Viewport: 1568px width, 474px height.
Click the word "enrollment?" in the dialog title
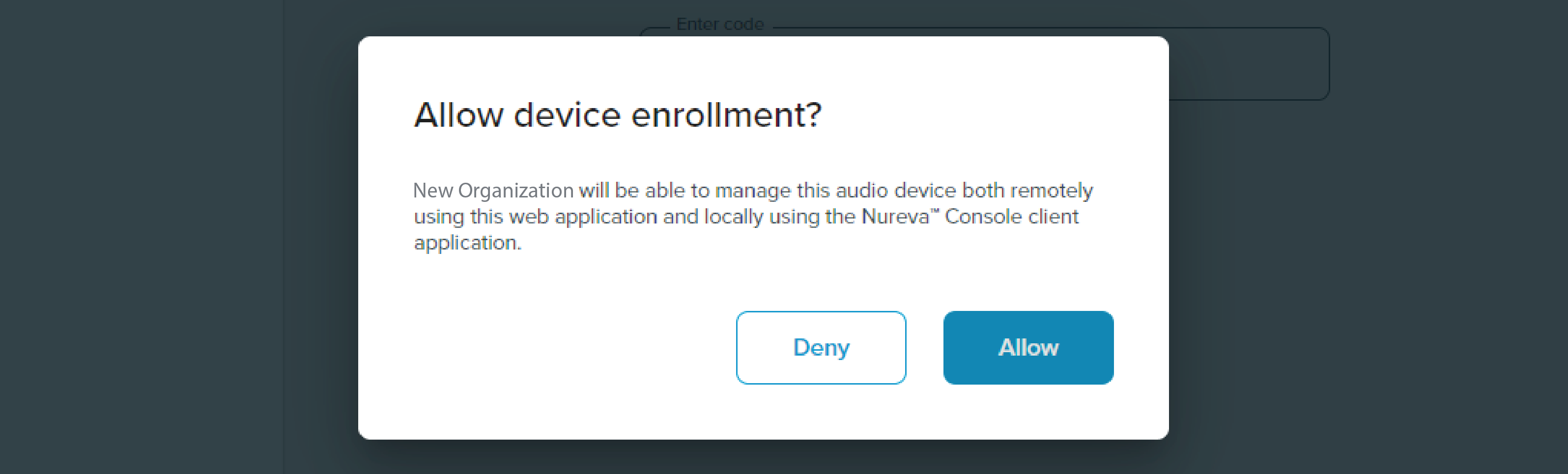click(726, 115)
